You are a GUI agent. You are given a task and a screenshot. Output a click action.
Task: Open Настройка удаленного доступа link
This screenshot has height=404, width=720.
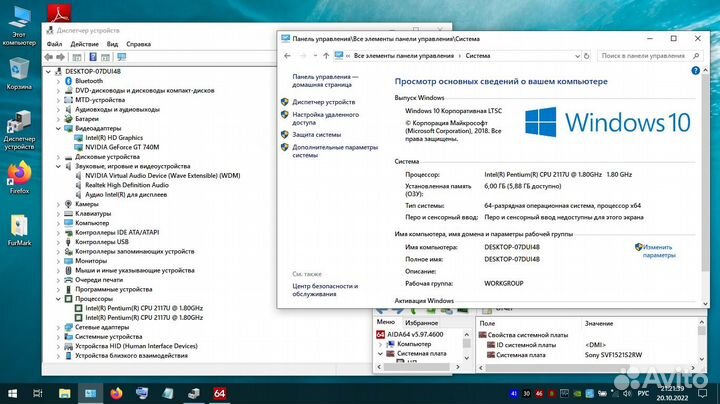(x=326, y=118)
